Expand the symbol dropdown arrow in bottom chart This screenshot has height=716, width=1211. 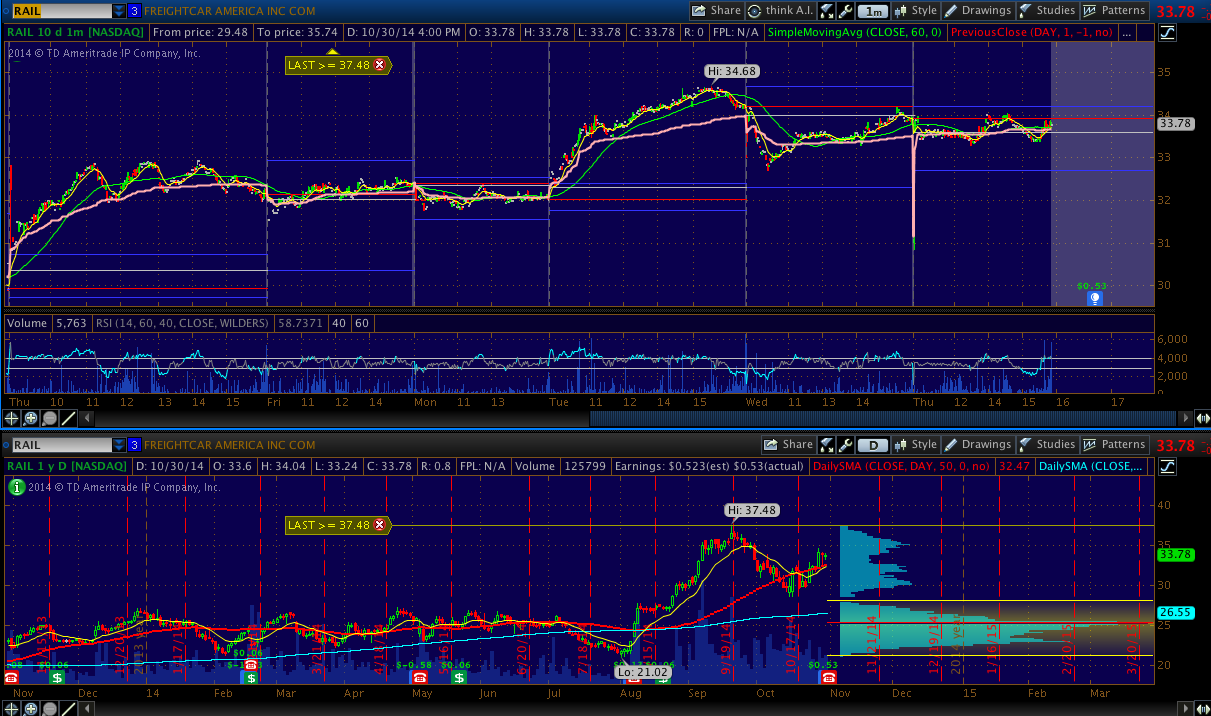click(x=119, y=445)
